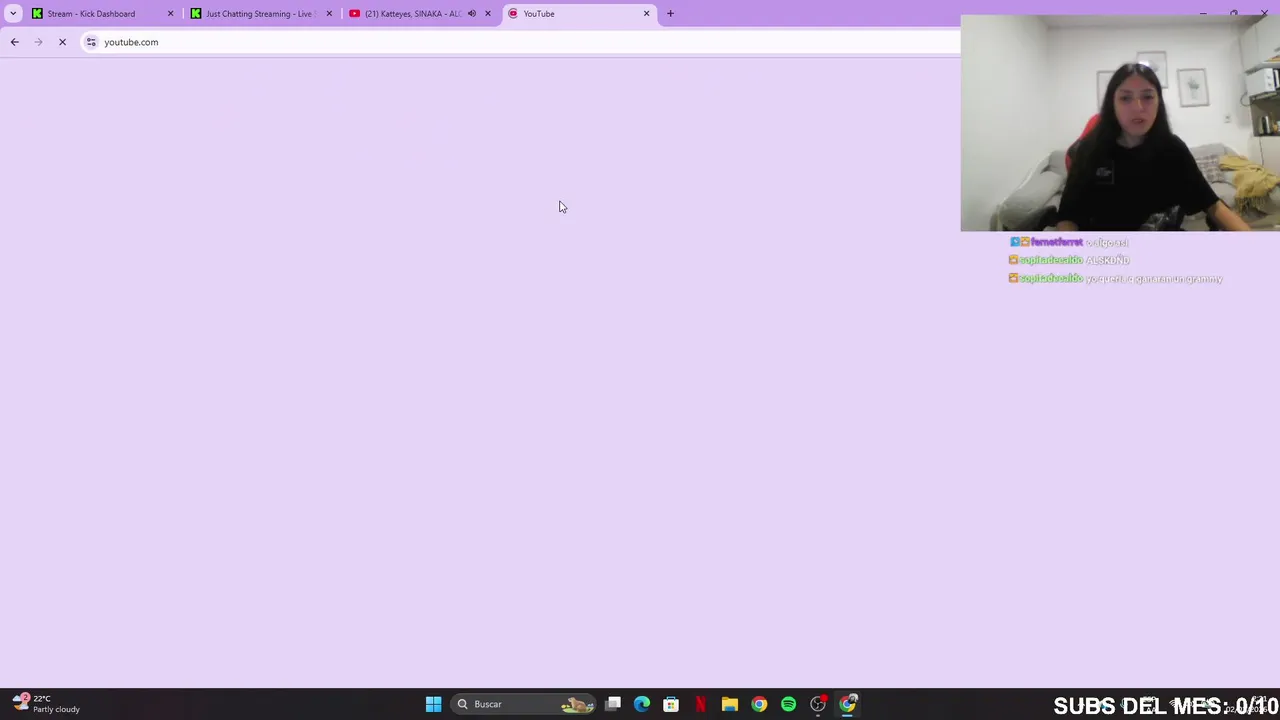Image resolution: width=1280 pixels, height=720 pixels.
Task: Open a new browser tab
Action: (x=670, y=14)
